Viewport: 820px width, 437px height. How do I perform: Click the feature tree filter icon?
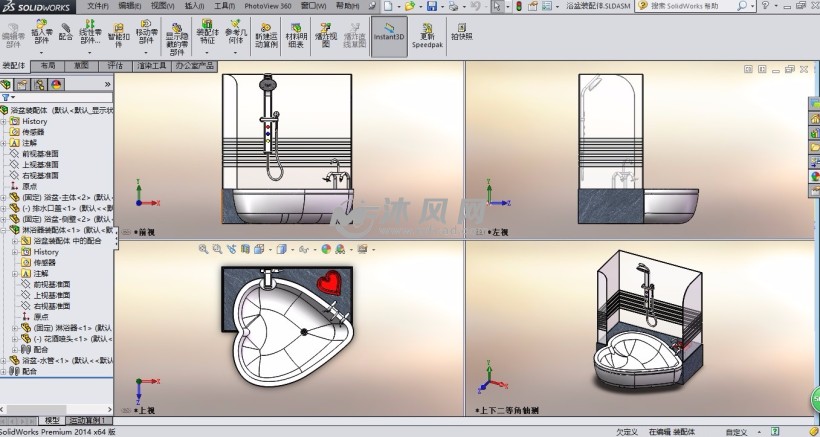pos(6,97)
